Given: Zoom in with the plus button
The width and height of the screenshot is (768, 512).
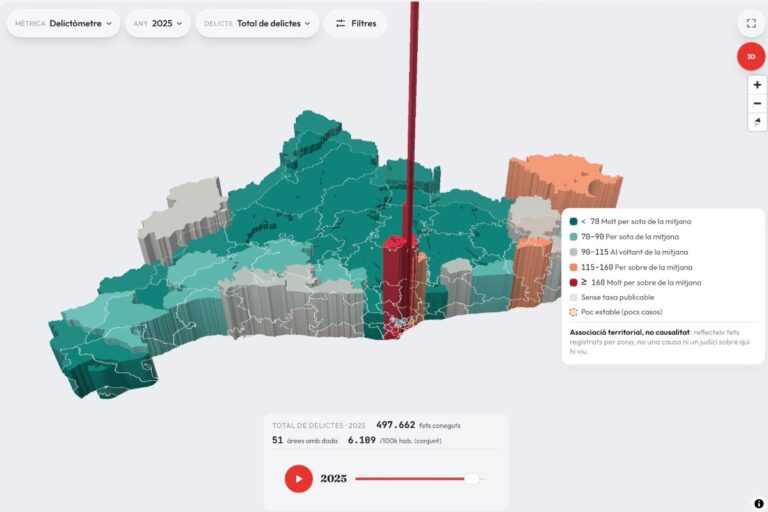Looking at the screenshot, I should 757,85.
